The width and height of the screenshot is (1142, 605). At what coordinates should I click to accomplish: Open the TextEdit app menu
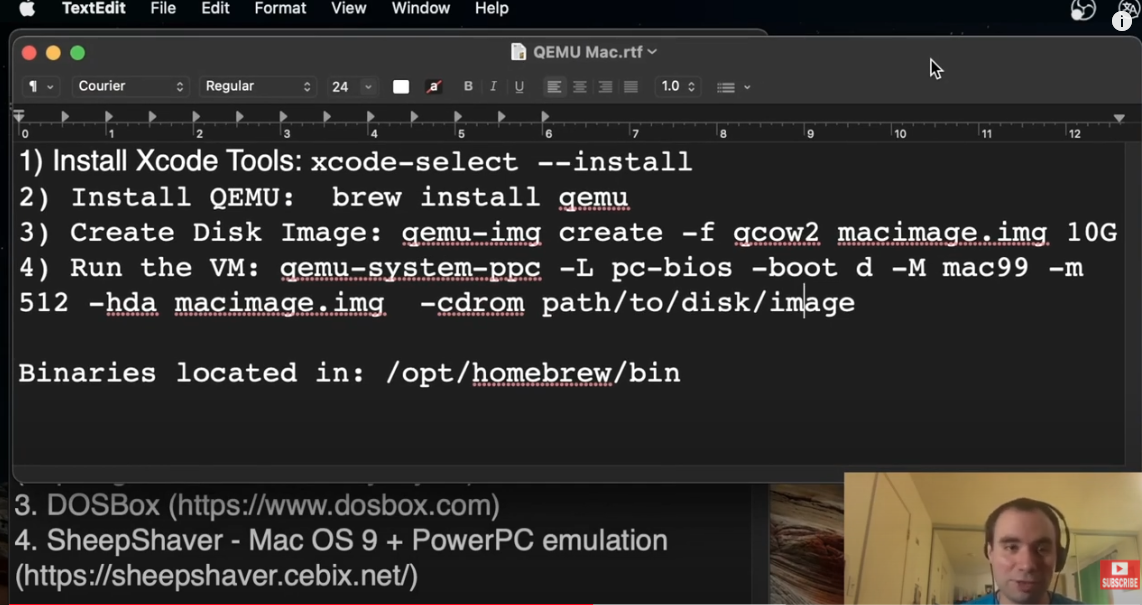(x=93, y=9)
